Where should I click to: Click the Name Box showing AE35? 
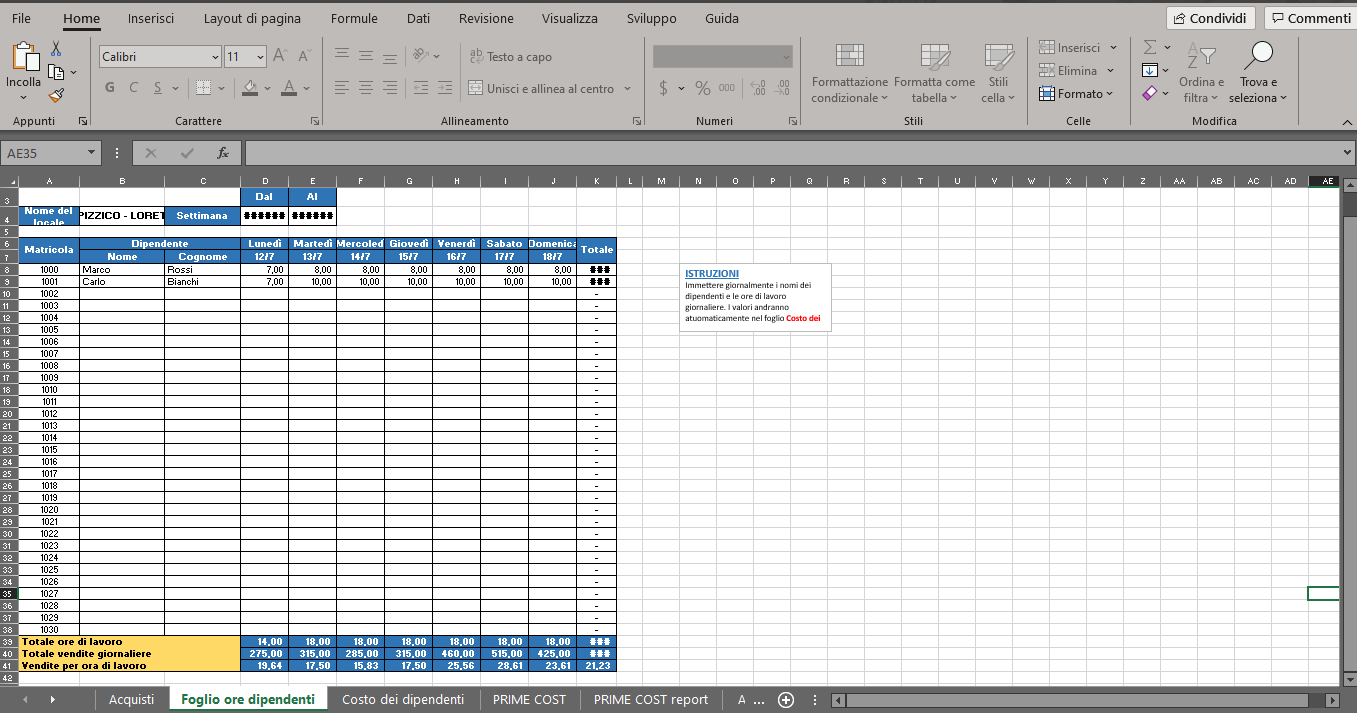44,153
